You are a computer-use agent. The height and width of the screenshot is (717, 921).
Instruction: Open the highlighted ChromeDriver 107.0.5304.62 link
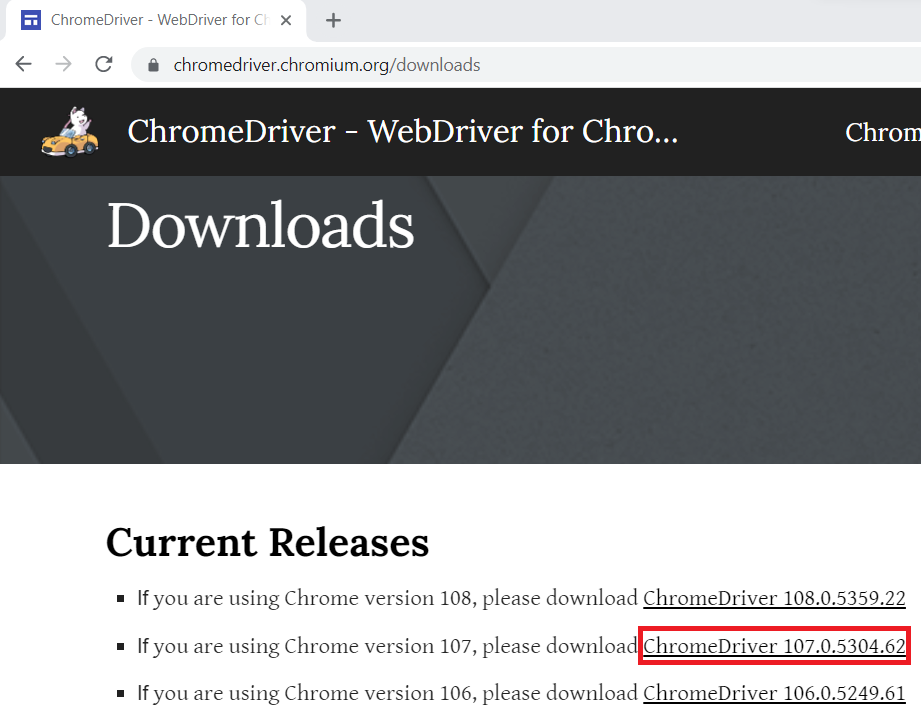click(774, 645)
